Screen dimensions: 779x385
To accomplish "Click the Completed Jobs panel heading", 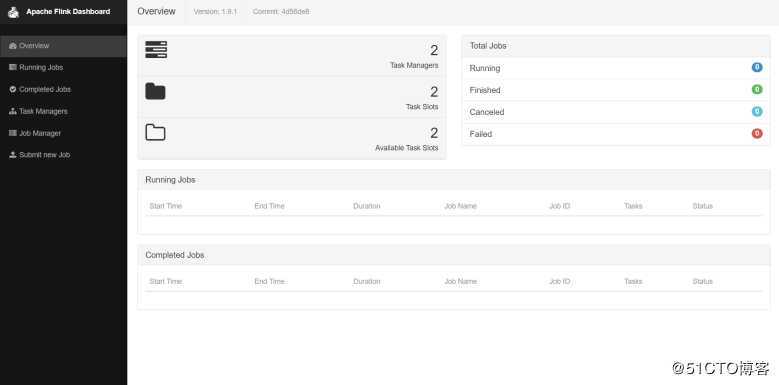I will click(x=175, y=255).
